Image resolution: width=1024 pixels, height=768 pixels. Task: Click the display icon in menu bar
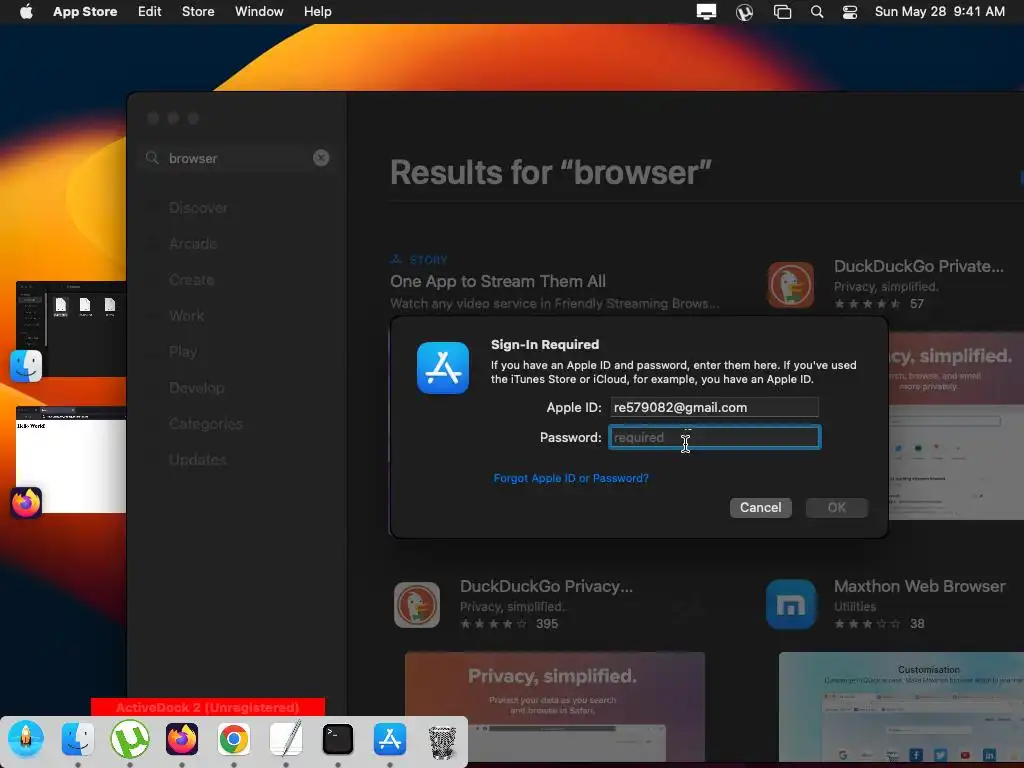pos(706,12)
